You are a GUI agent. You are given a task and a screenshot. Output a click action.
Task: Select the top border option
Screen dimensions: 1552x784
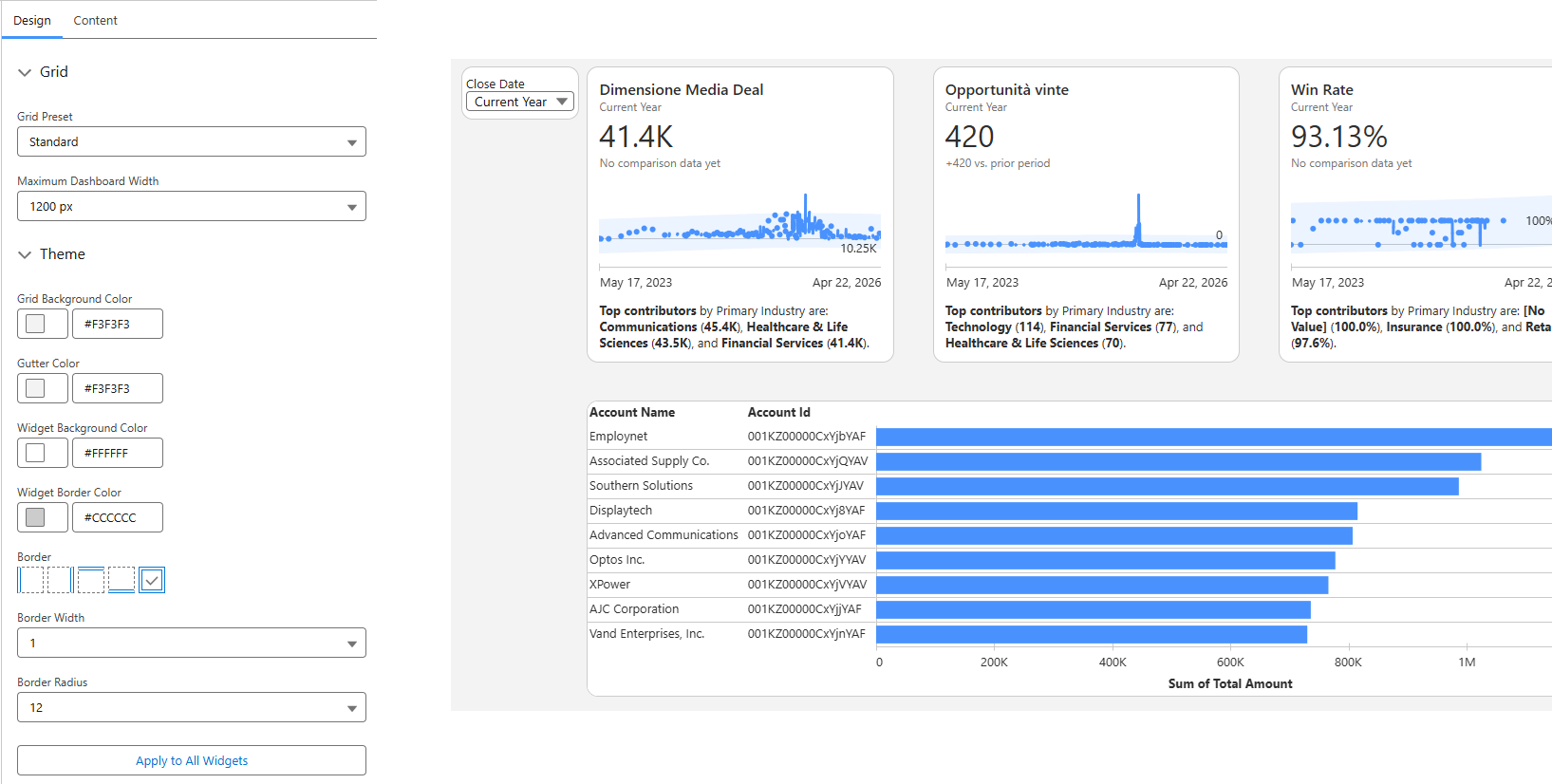pos(91,580)
